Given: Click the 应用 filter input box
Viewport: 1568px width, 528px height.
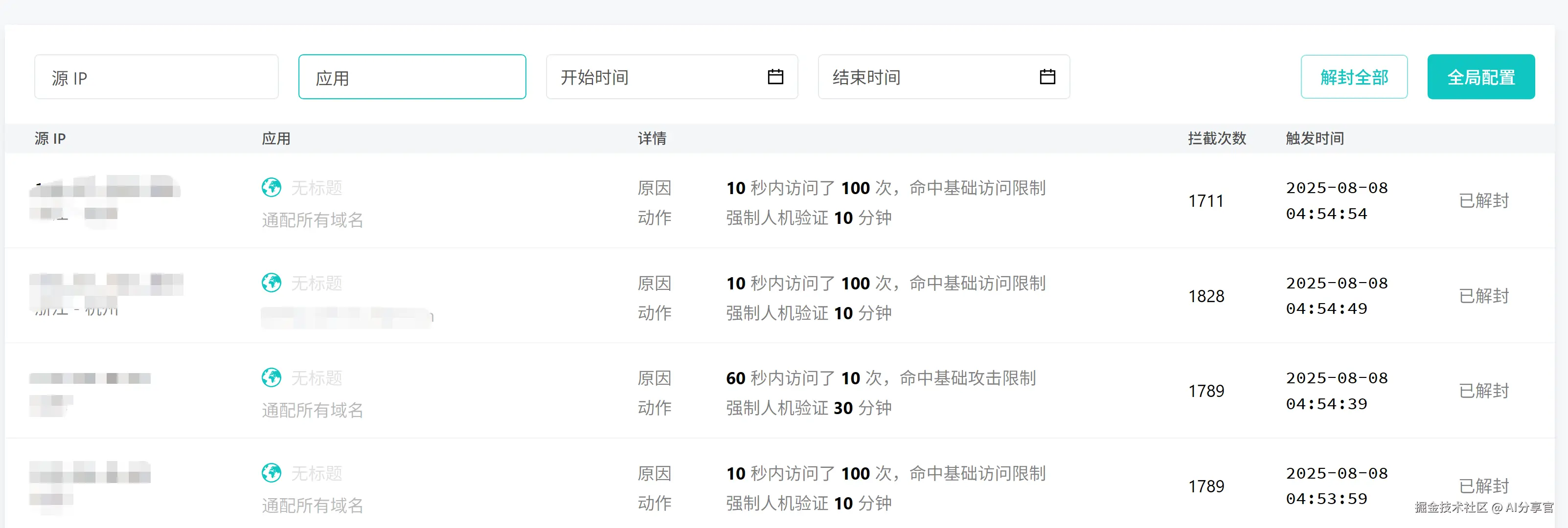Looking at the screenshot, I should tap(412, 77).
